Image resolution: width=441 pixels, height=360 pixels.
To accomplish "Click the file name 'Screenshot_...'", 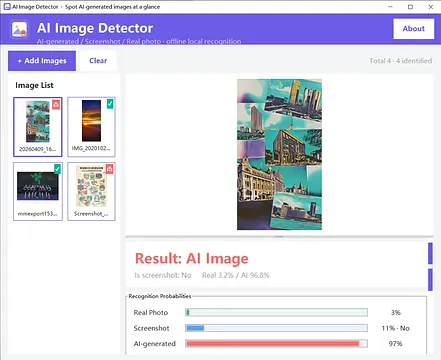I will 91,214.
